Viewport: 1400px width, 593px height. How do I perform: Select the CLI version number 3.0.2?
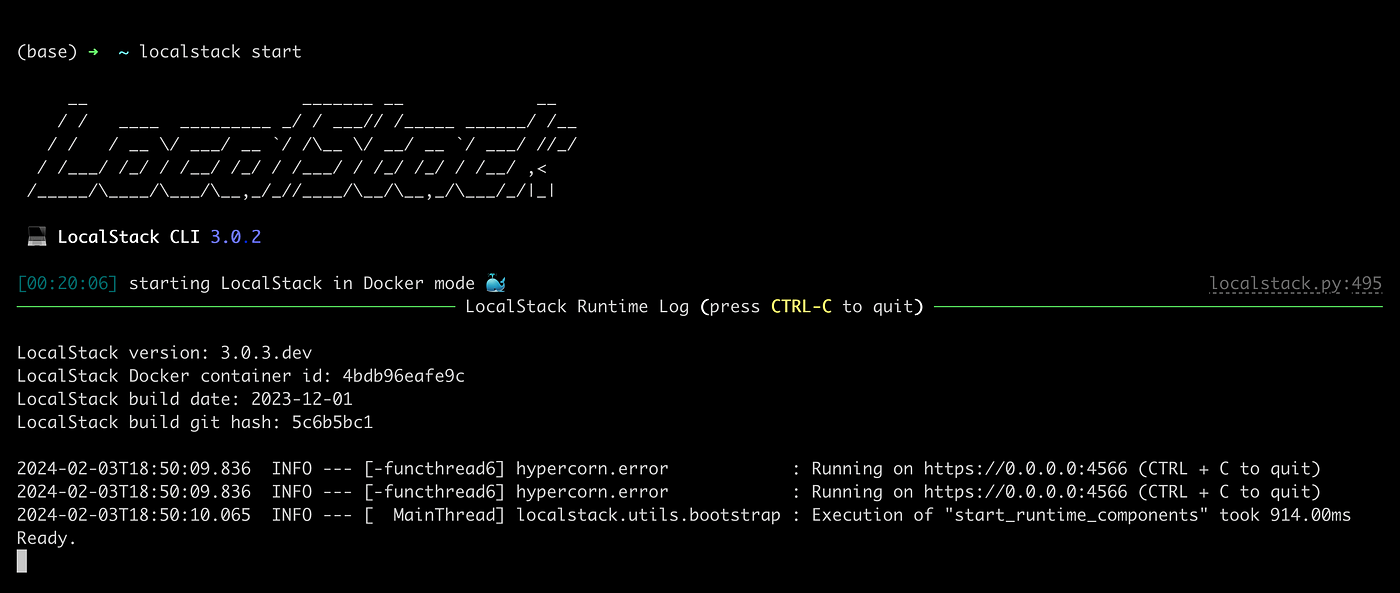(236, 237)
